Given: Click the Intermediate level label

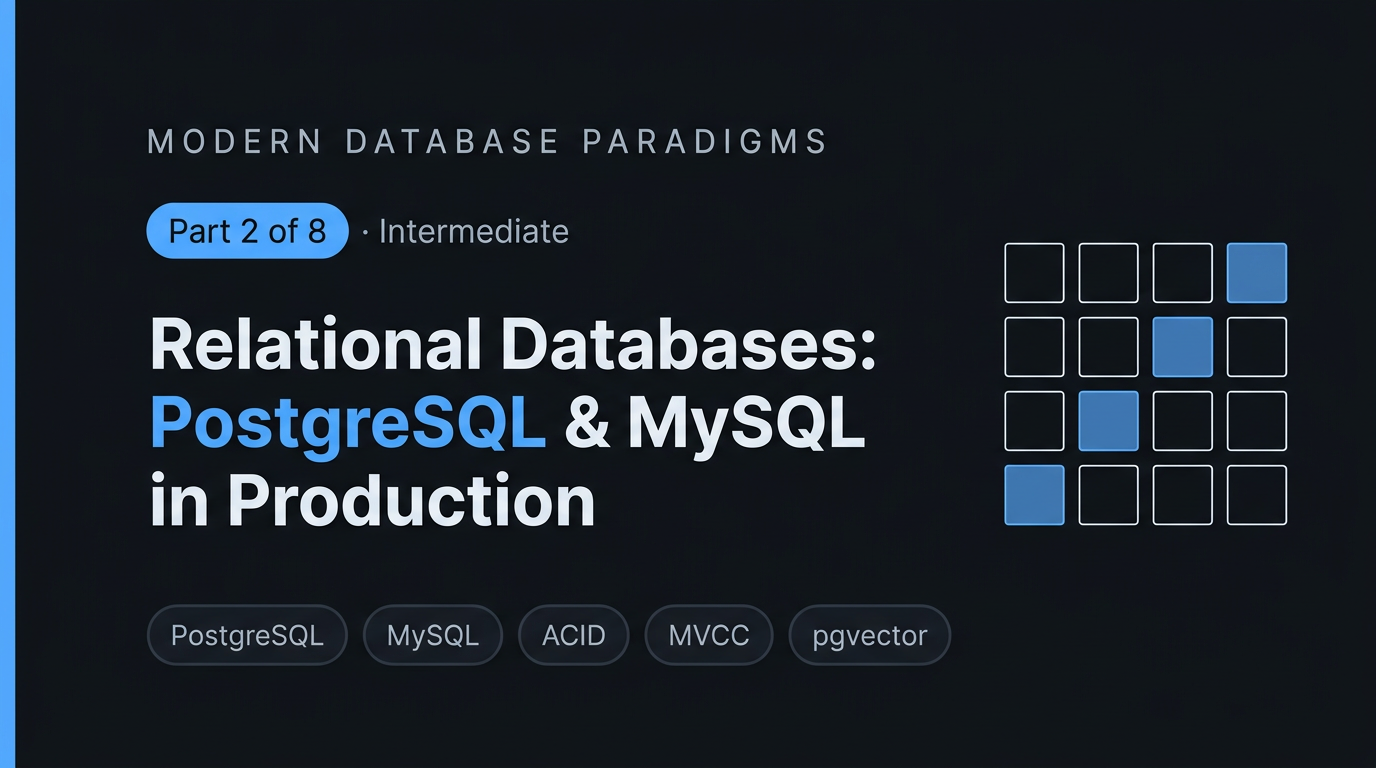Looking at the screenshot, I should point(473,231).
